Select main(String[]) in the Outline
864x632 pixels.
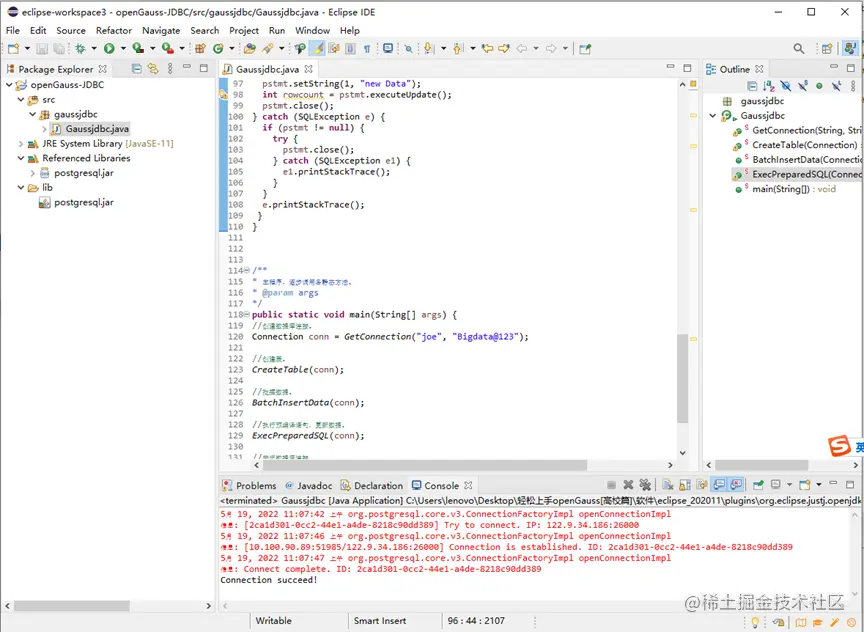[x=779, y=188]
